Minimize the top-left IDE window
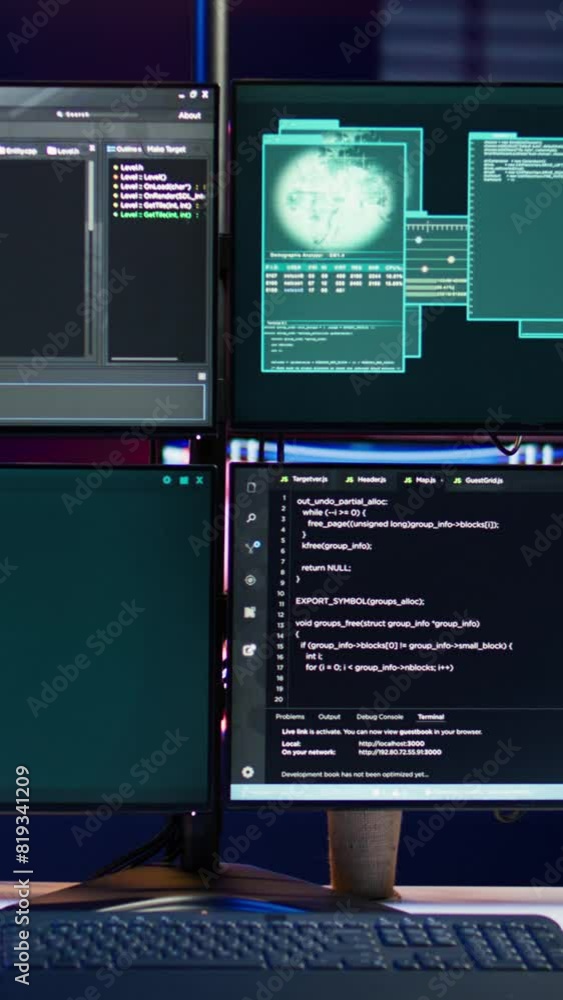This screenshot has height=1000, width=563. [x=181, y=95]
